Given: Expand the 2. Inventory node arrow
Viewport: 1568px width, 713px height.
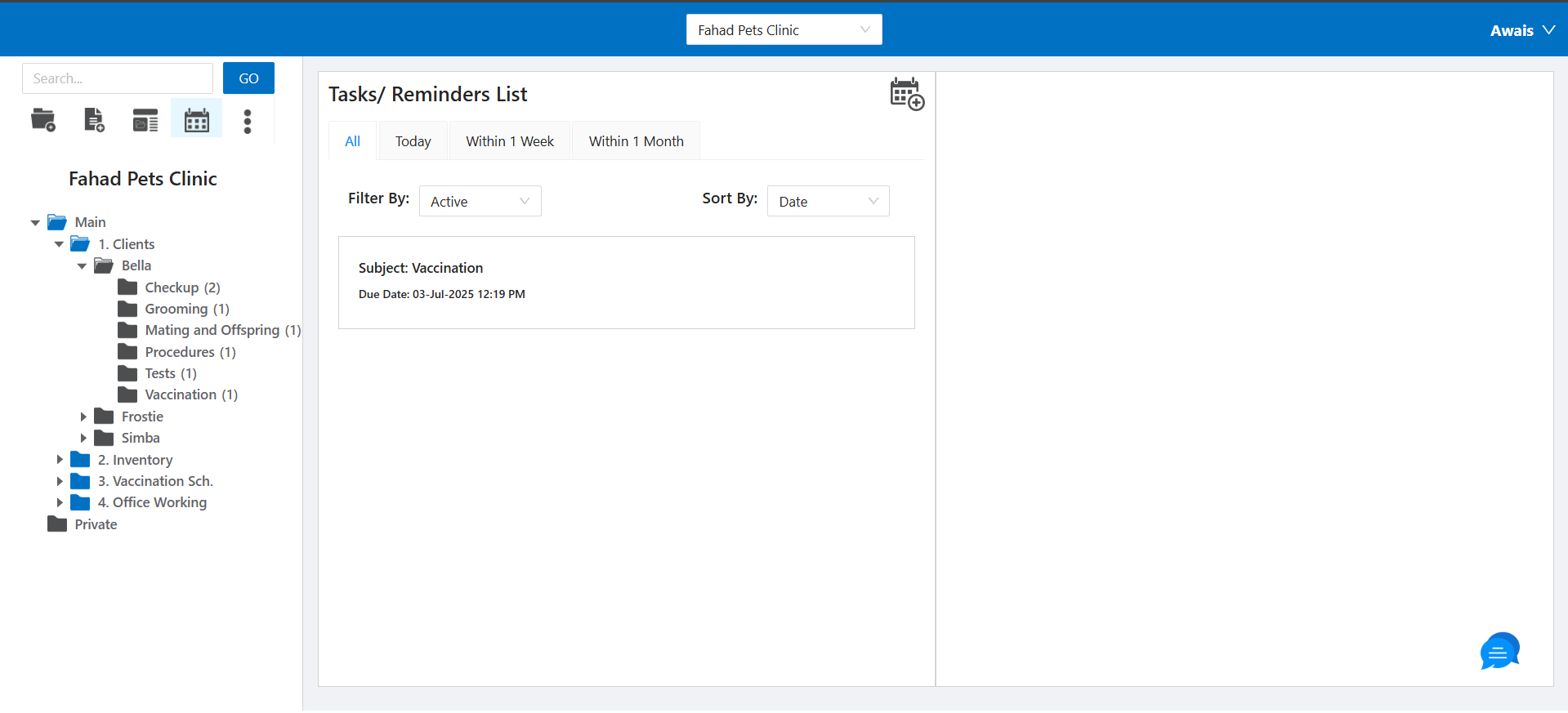Looking at the screenshot, I should (60, 460).
